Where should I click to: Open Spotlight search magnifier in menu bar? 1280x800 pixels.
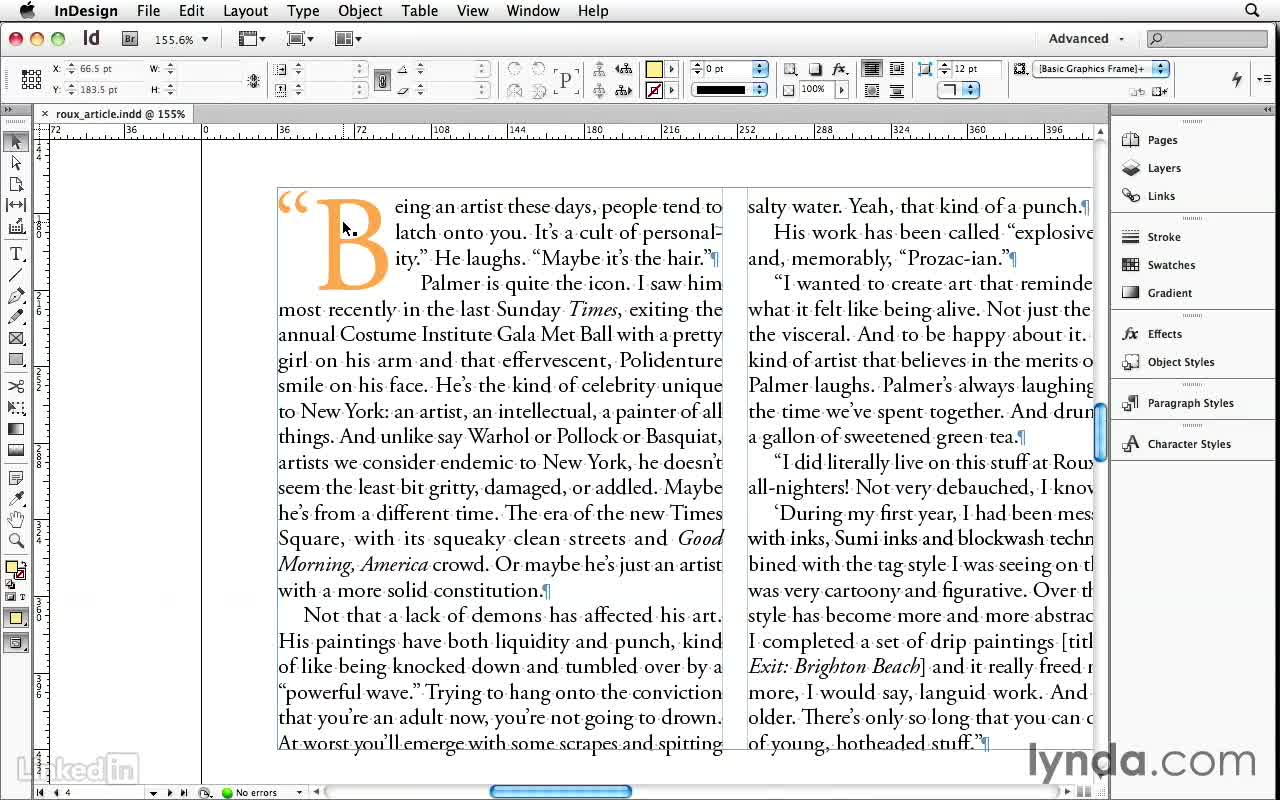click(x=1252, y=11)
